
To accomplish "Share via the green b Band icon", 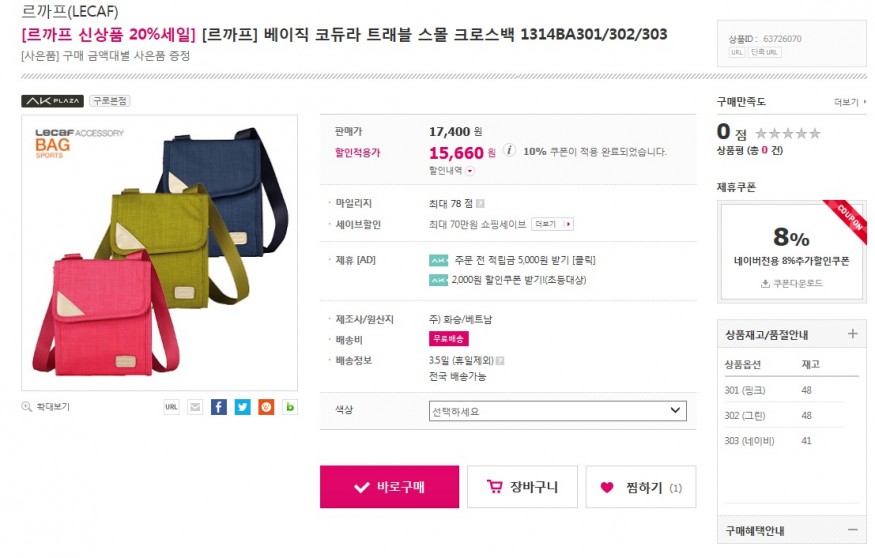I will 290,407.
